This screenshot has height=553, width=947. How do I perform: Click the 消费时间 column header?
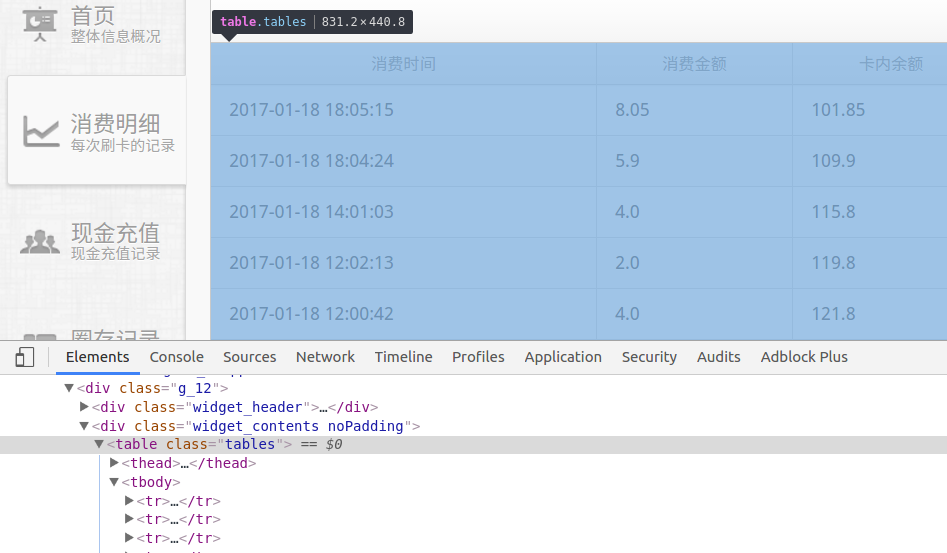point(403,64)
